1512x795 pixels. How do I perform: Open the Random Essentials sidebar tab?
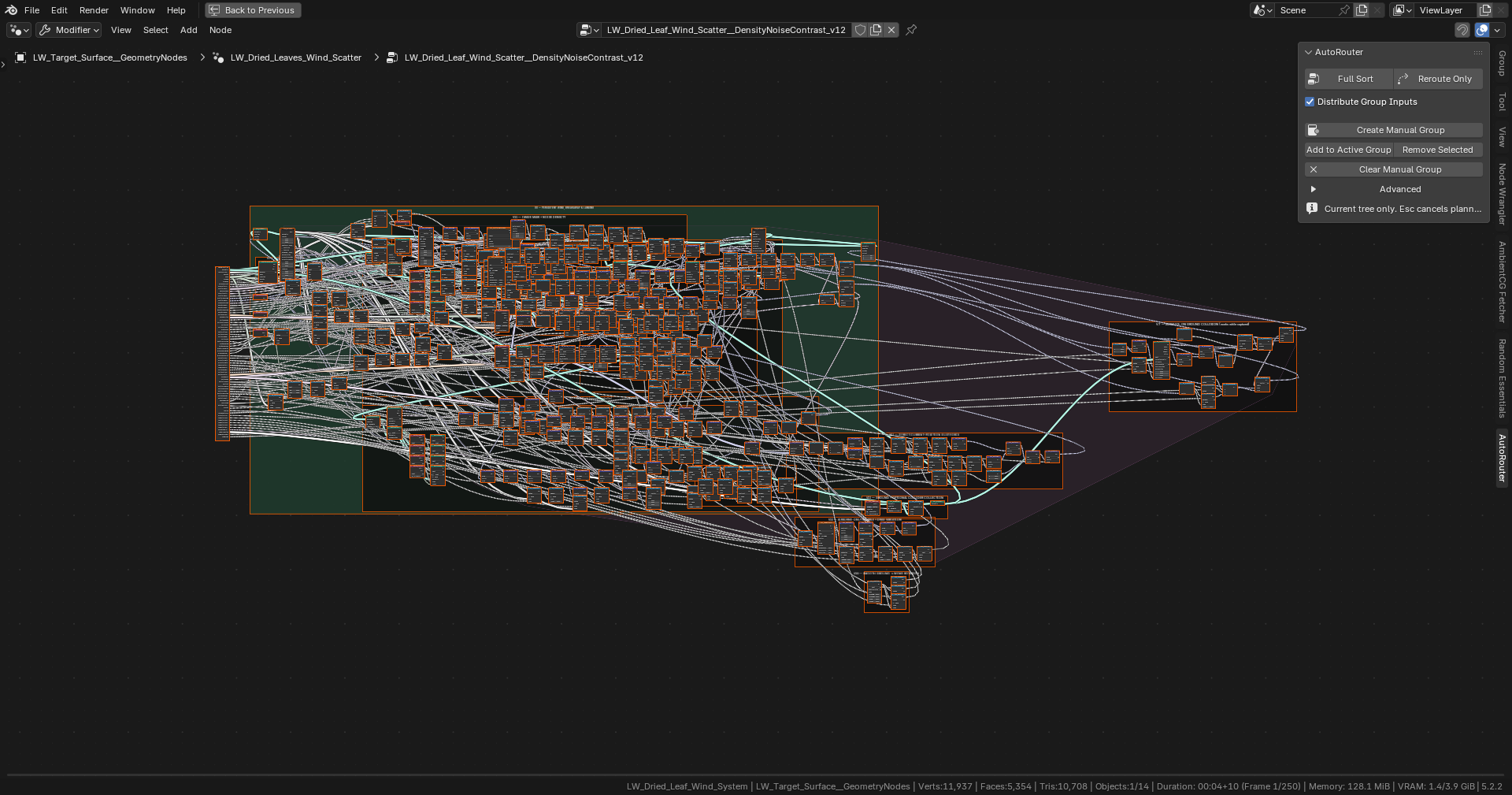(1502, 378)
